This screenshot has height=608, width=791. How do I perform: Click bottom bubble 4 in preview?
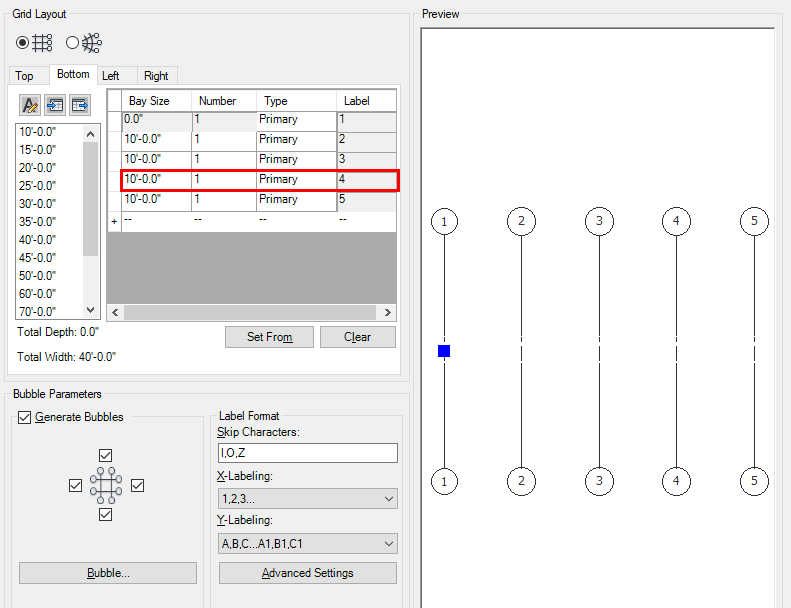pyautogui.click(x=676, y=481)
